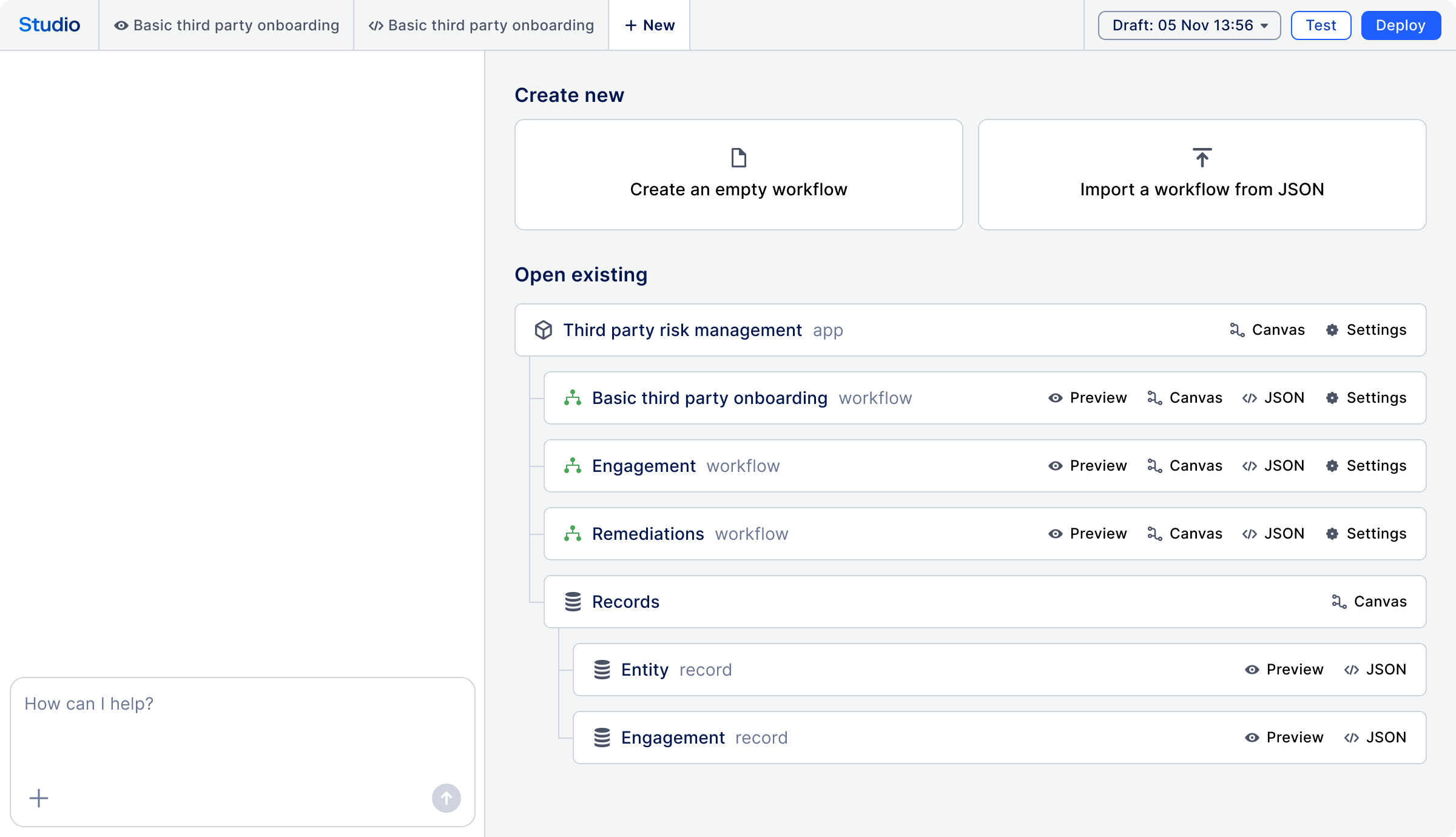The image size is (1456, 837).
Task: Open JSON view of Remediations workflow
Action: point(1273,534)
